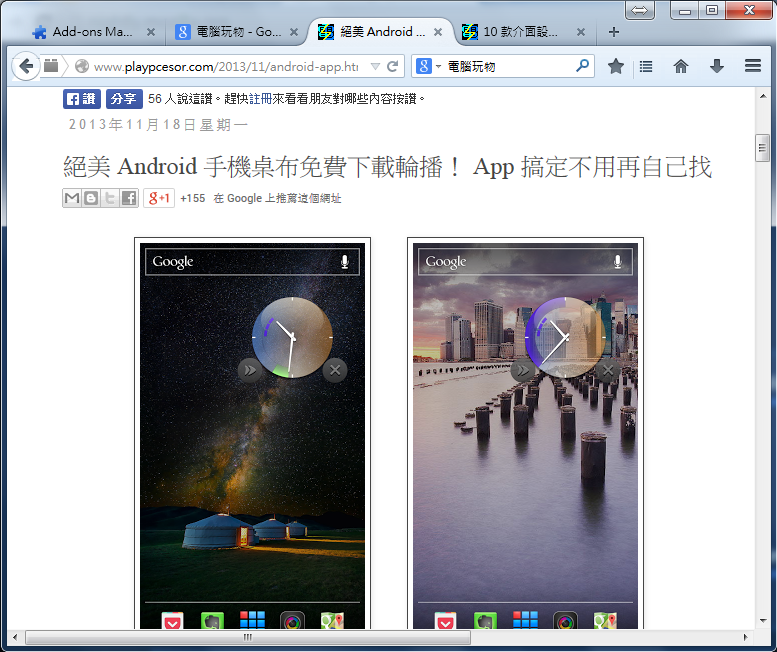777x652 pixels.
Task: Click the scroll up arrow
Action: tap(763, 96)
